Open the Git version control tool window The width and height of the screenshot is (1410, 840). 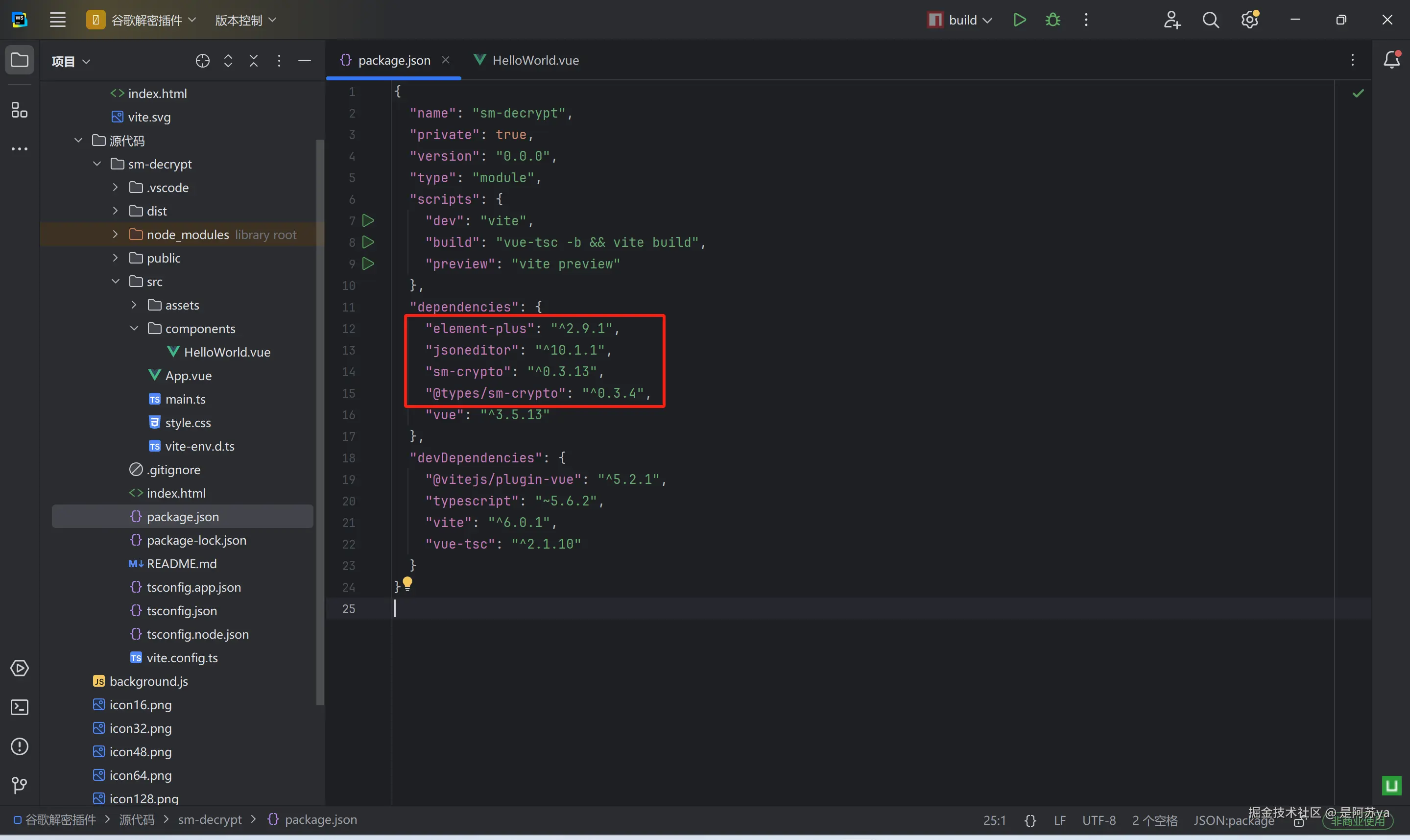click(x=19, y=785)
